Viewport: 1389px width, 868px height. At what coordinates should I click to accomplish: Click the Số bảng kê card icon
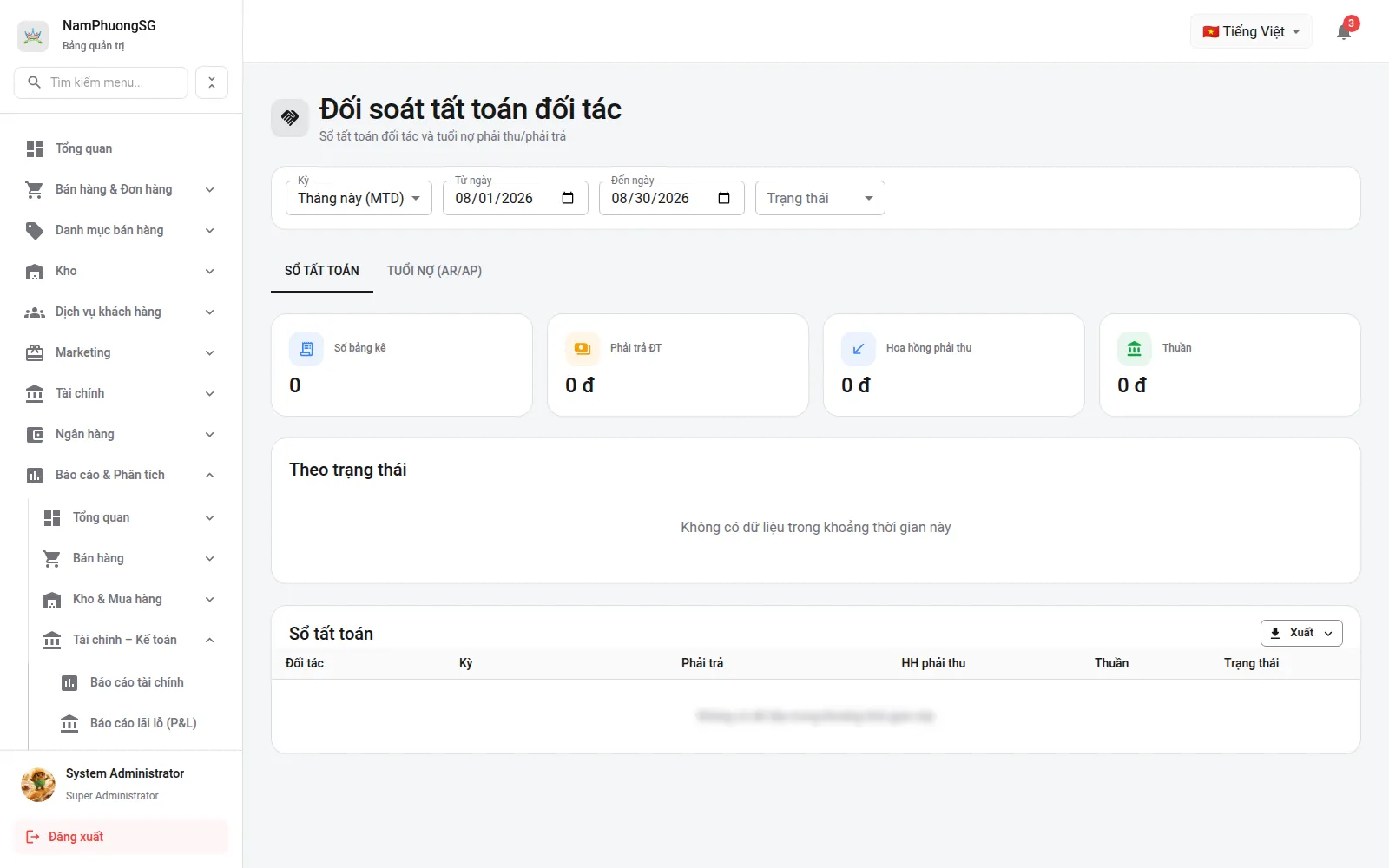coord(306,349)
